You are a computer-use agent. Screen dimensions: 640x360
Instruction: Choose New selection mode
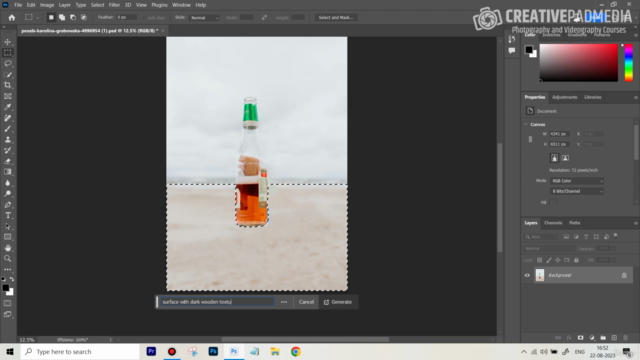click(x=51, y=18)
